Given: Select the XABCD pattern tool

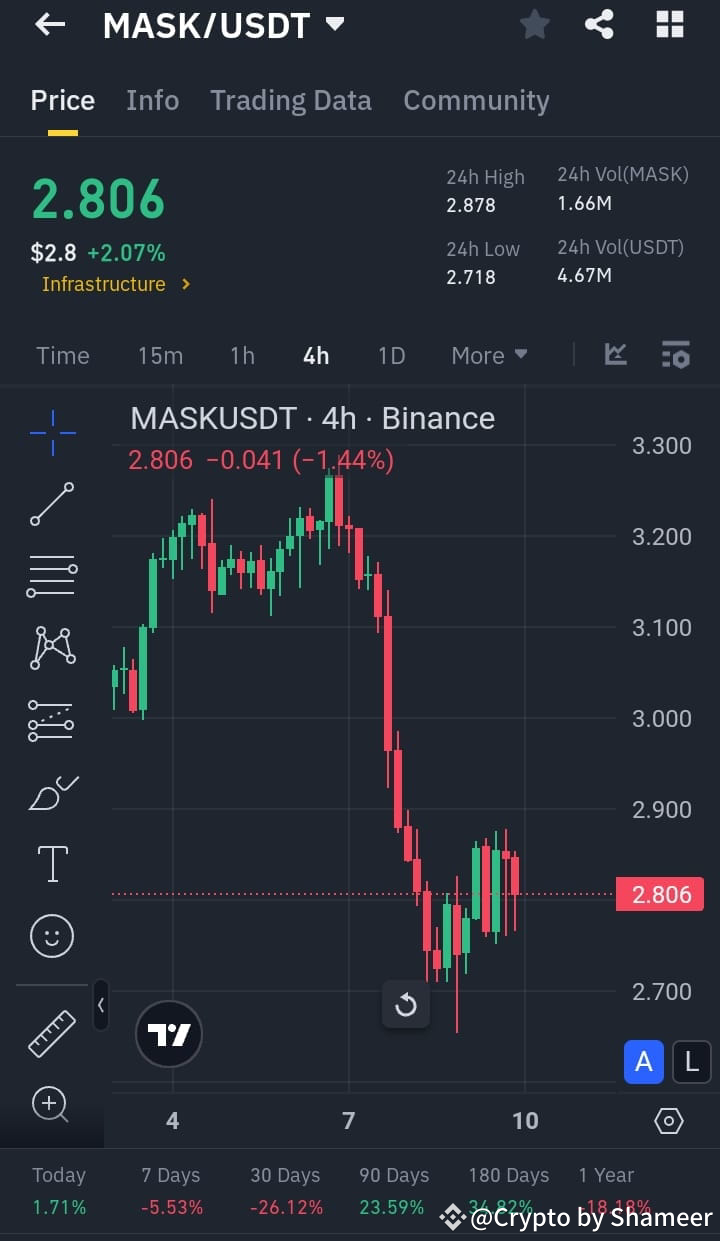Looking at the screenshot, I should (51, 647).
